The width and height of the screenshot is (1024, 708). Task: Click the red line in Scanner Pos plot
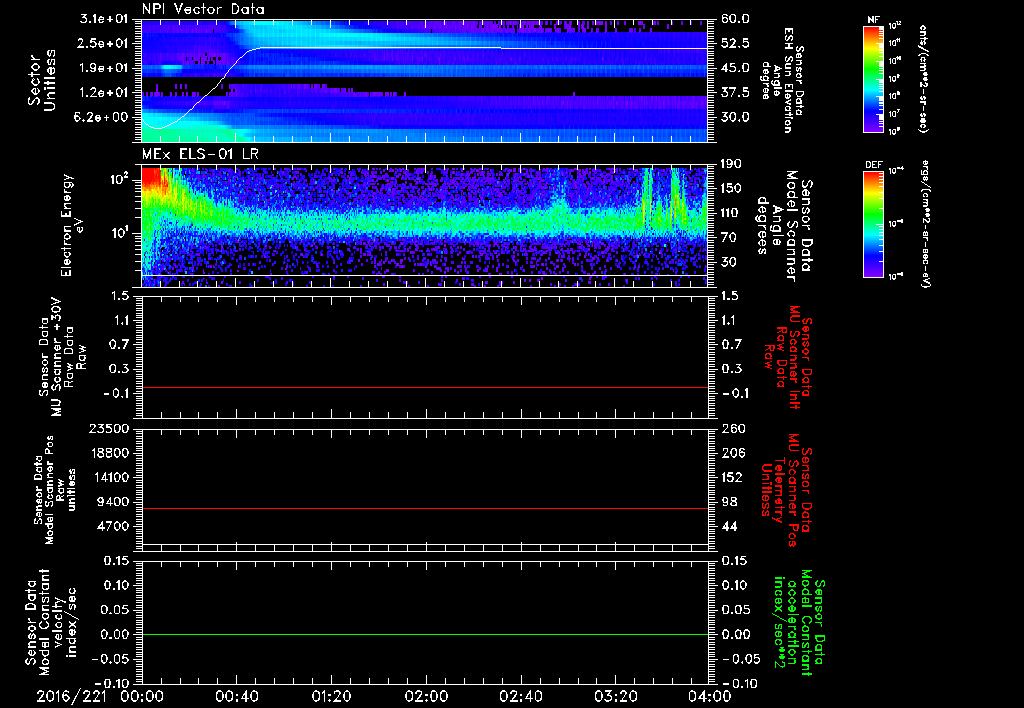[425, 508]
